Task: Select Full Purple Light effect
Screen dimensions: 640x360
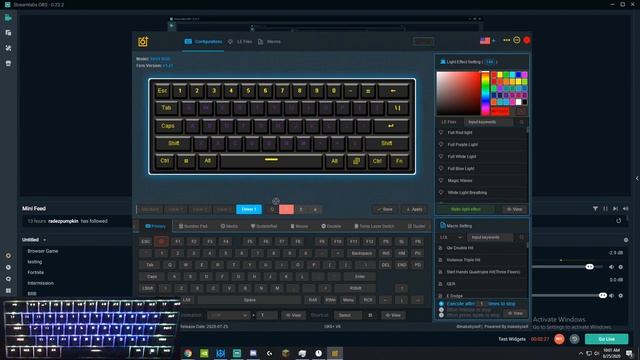Action: click(x=462, y=144)
